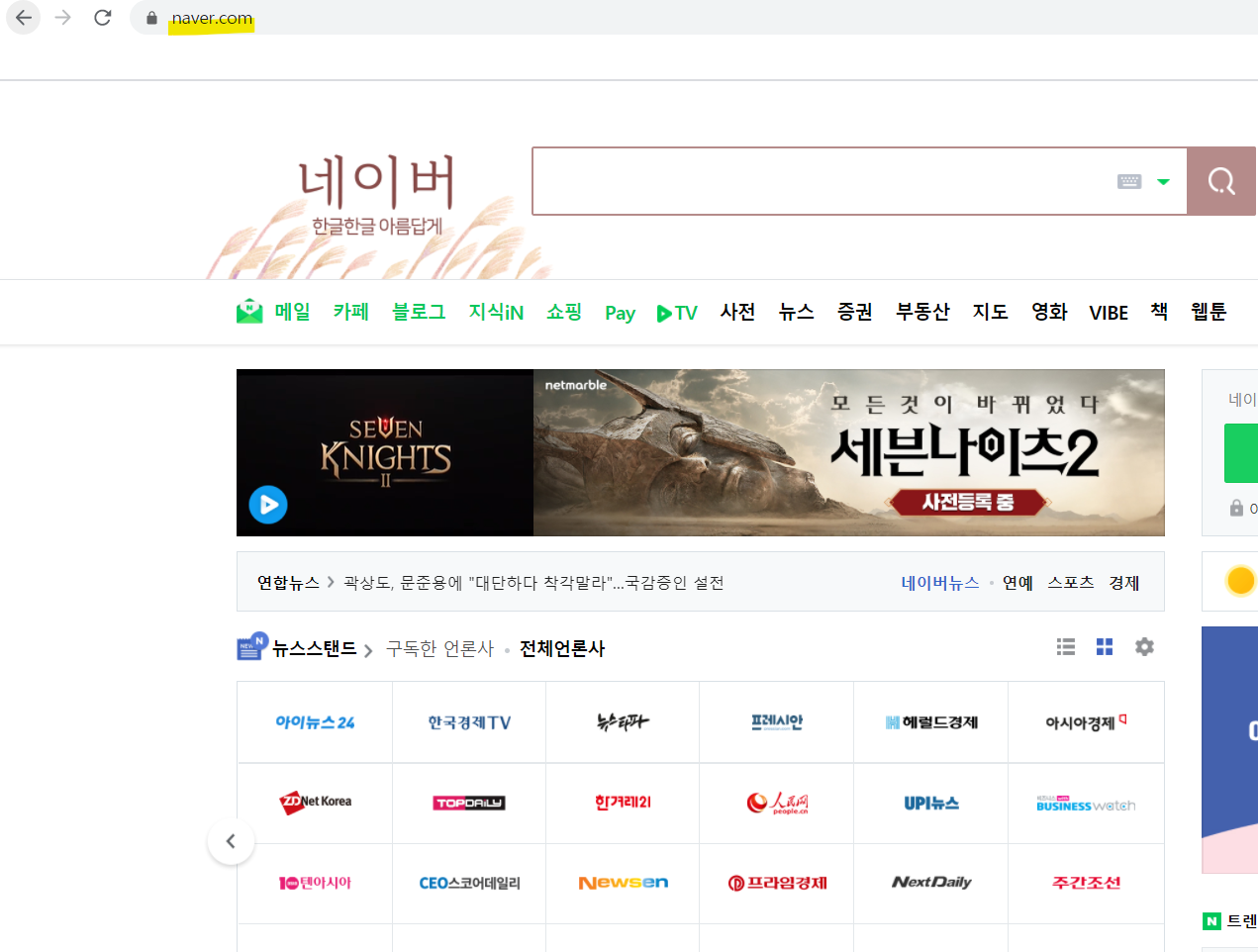
Task: Open TopDaily press logo
Action: click(x=469, y=803)
